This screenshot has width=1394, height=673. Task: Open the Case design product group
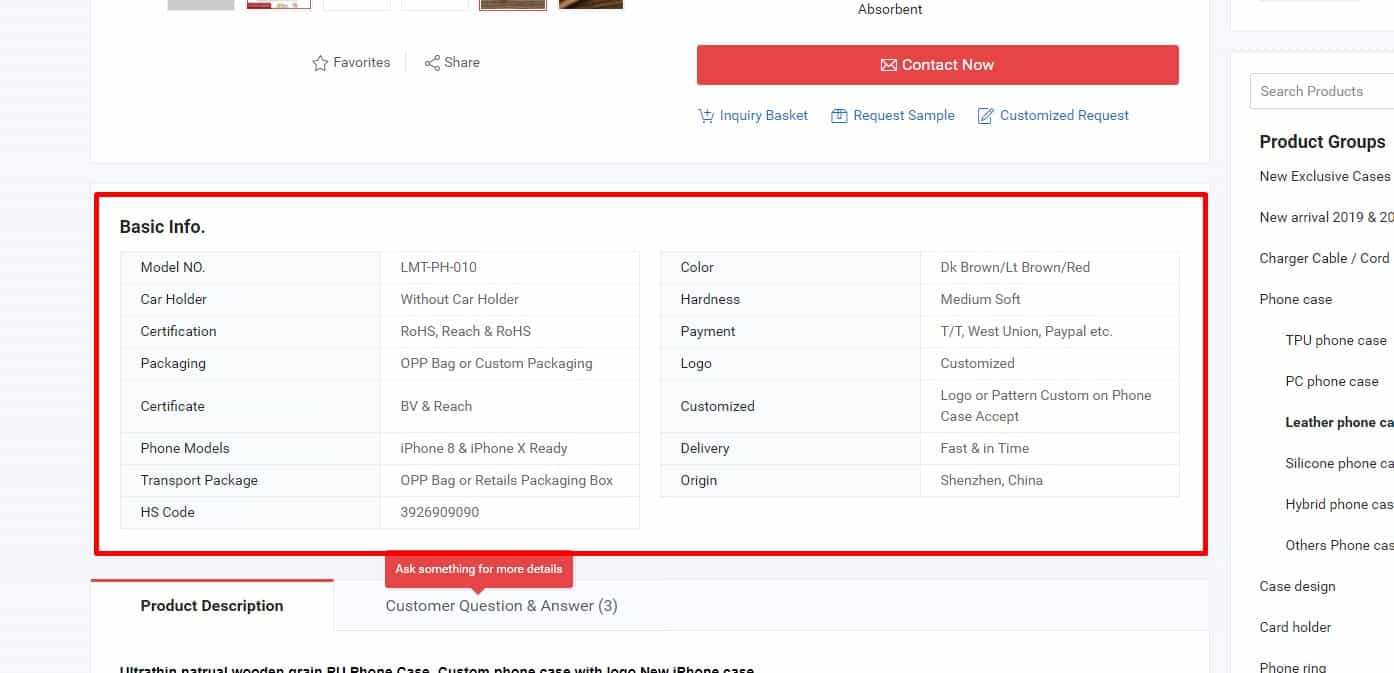tap(1297, 586)
